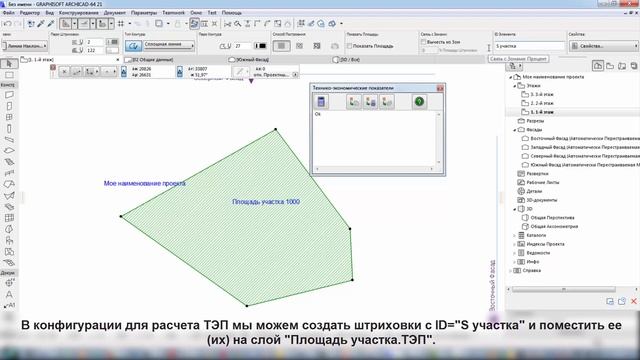Open Общая Аксонометрия in Navigator
This screenshot has height=360, width=640.
tap(550, 227)
